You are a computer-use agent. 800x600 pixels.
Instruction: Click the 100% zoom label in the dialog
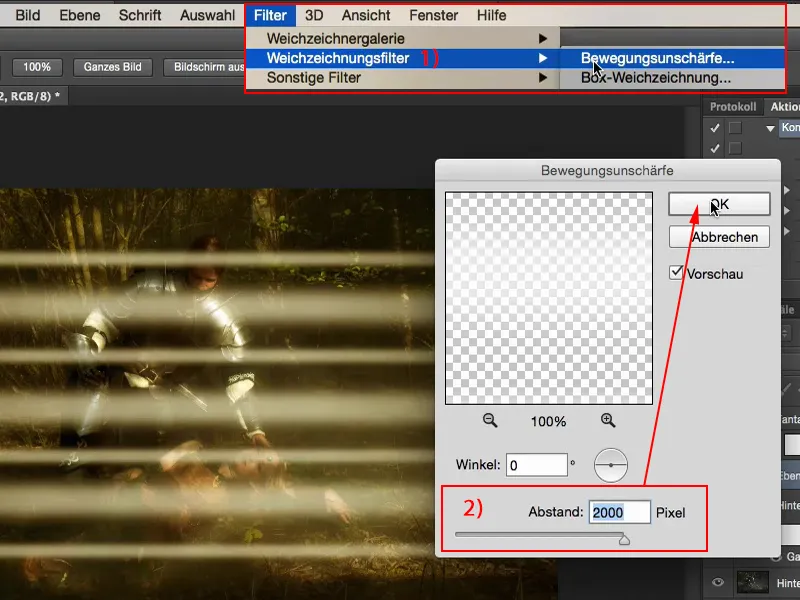tap(548, 421)
